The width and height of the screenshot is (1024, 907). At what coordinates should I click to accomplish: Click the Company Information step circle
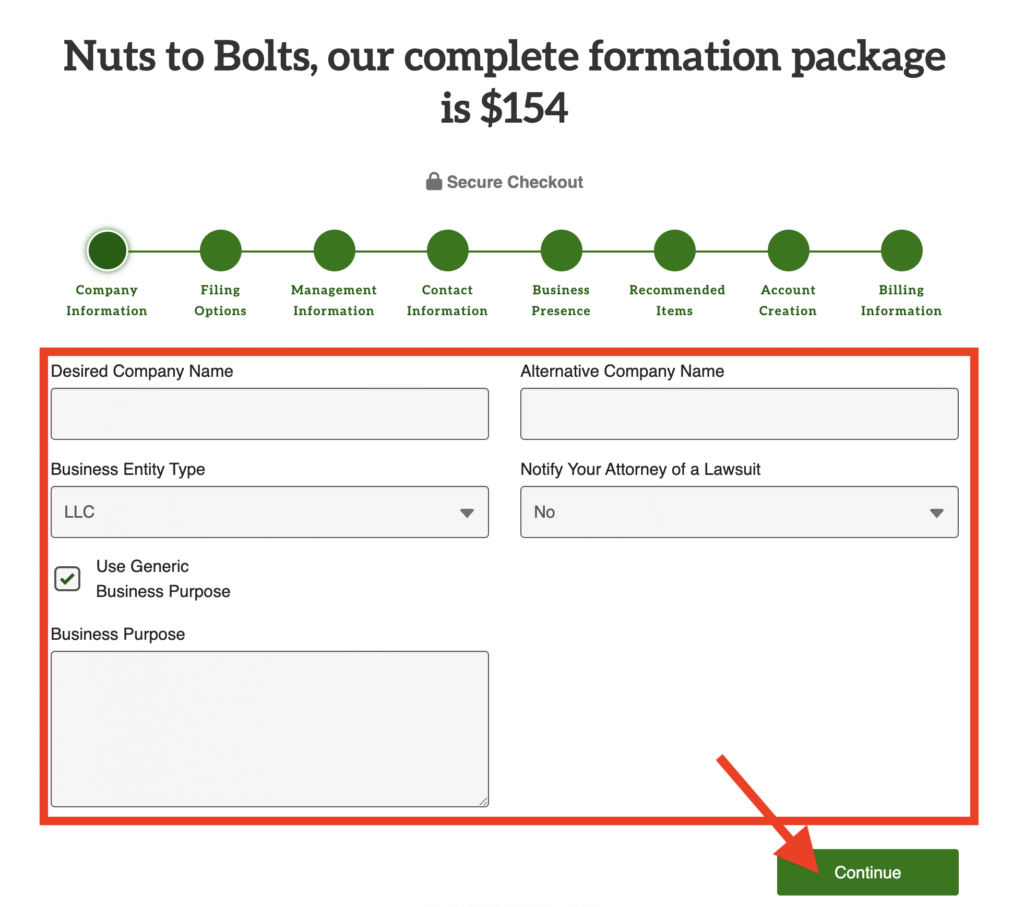pyautogui.click(x=107, y=250)
